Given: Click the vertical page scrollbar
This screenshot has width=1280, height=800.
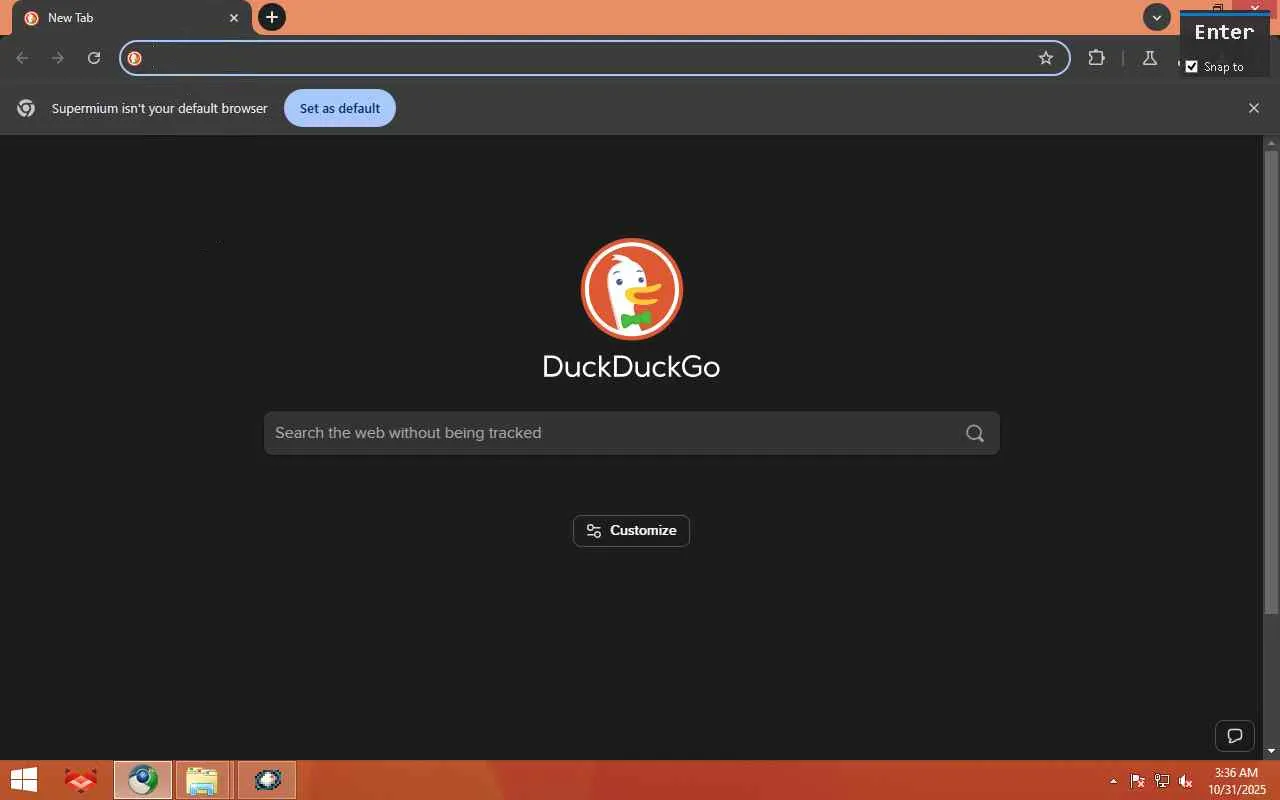Looking at the screenshot, I should click(x=1271, y=382).
